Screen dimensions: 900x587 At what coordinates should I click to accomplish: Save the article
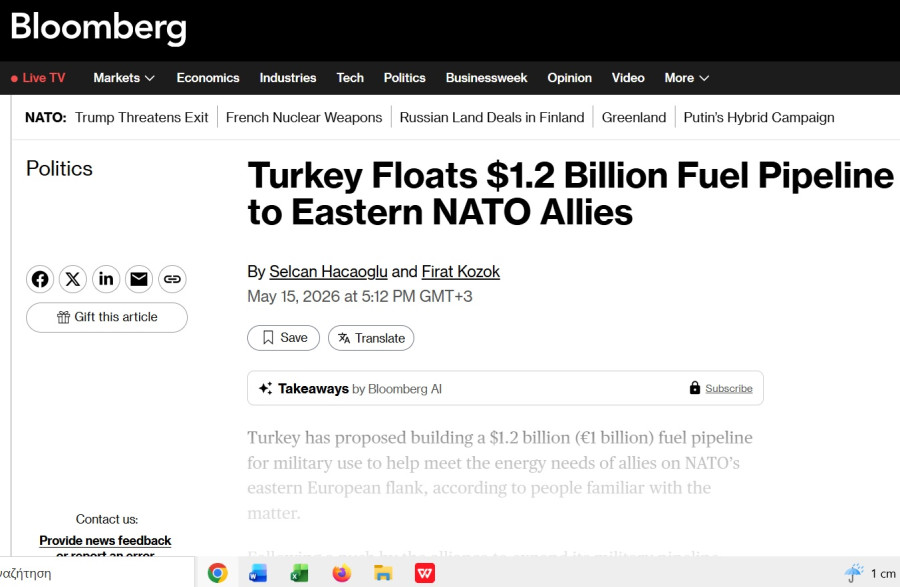click(284, 338)
